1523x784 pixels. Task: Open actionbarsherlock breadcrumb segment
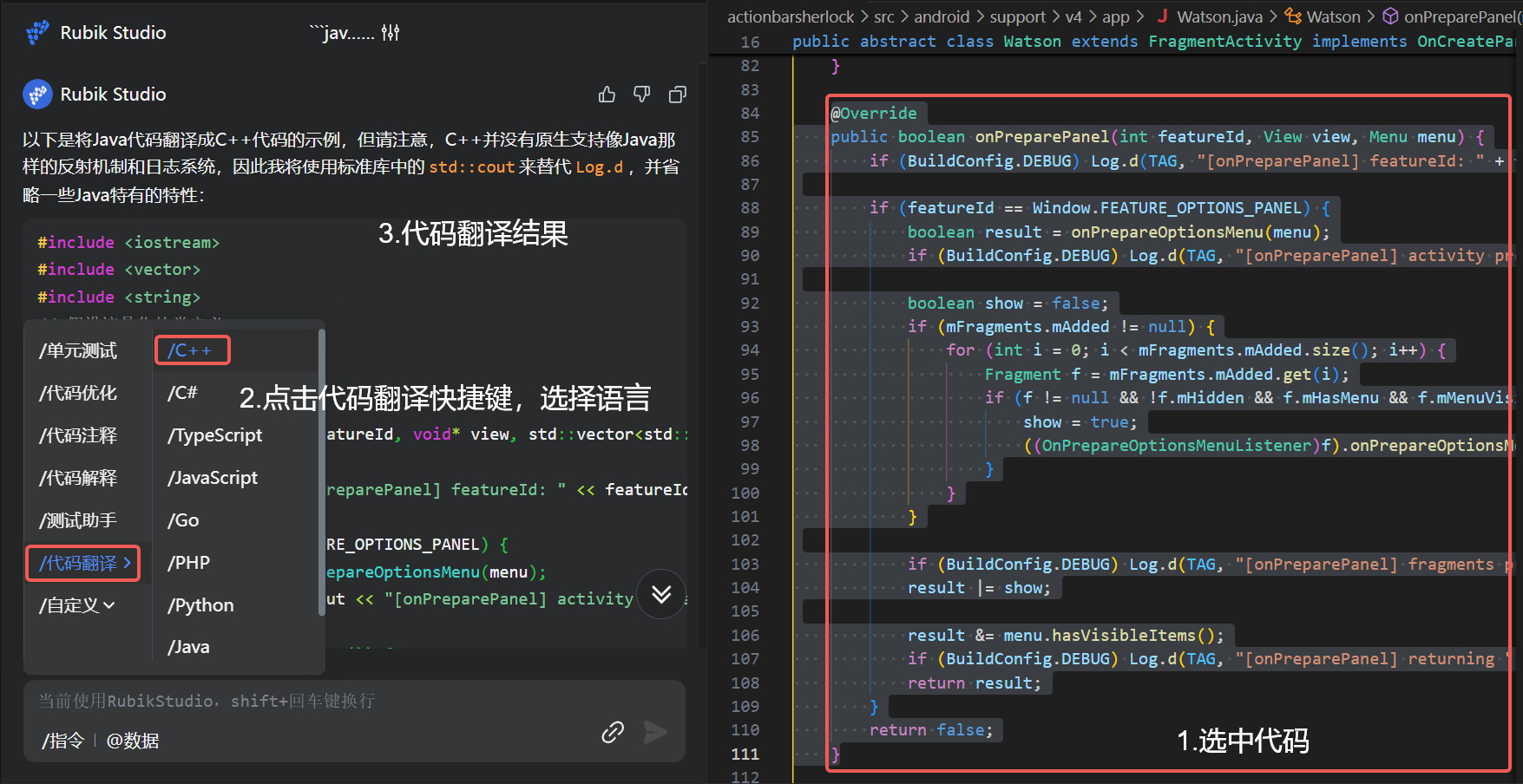click(x=791, y=16)
